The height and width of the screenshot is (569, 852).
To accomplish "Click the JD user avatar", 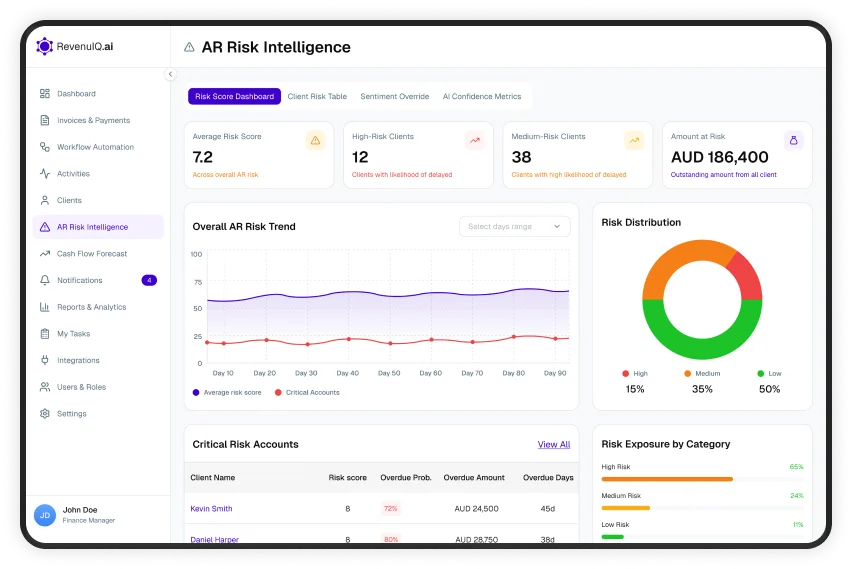I will [45, 515].
